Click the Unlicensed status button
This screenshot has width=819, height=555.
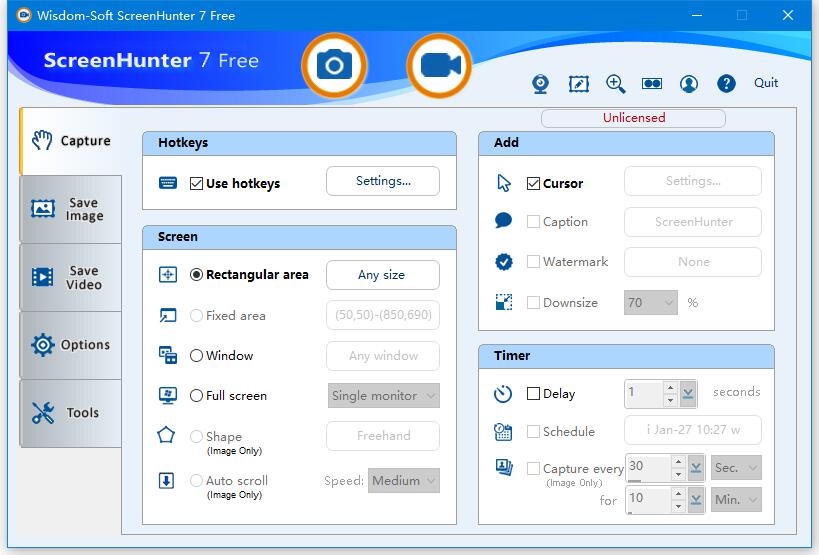634,118
